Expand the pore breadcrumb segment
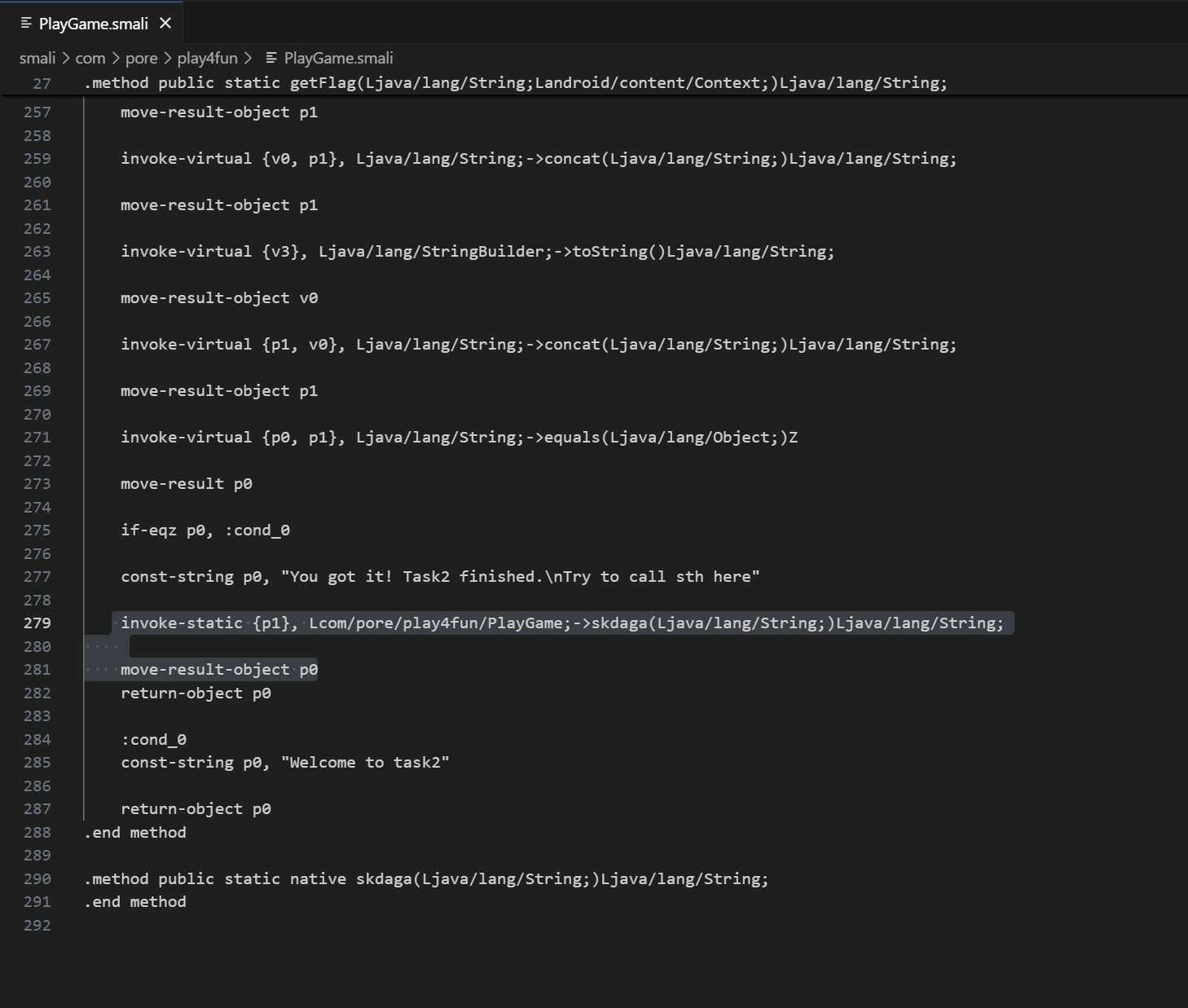1188x1008 pixels. click(x=141, y=58)
